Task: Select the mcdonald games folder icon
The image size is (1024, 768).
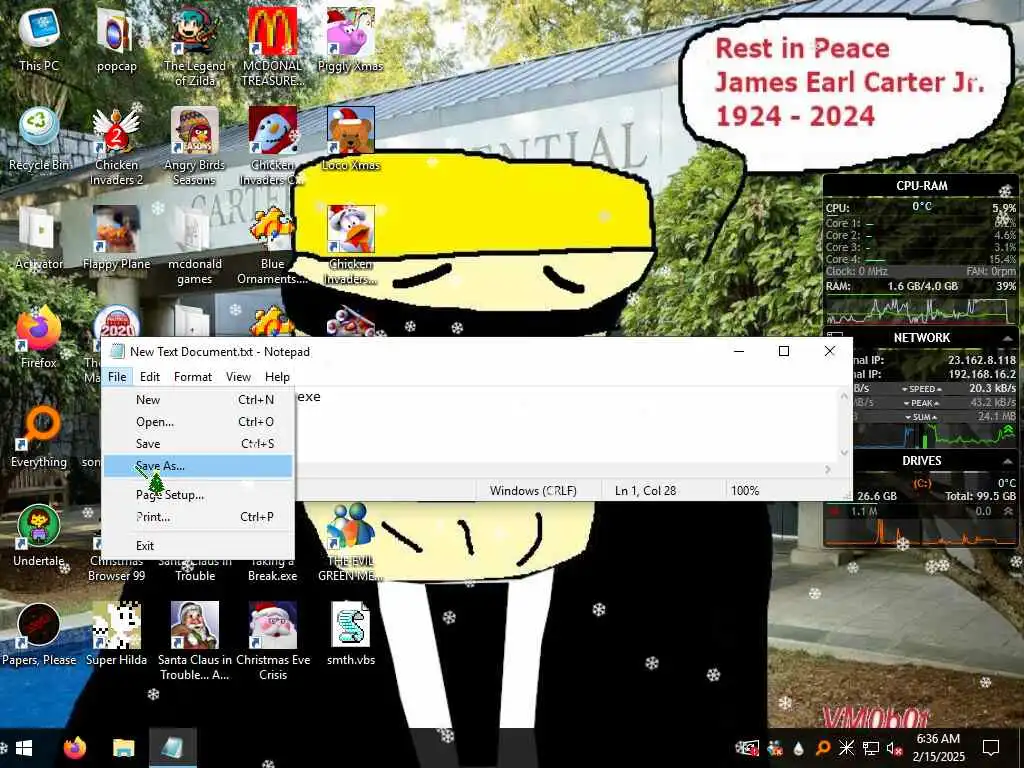Action: click(195, 246)
